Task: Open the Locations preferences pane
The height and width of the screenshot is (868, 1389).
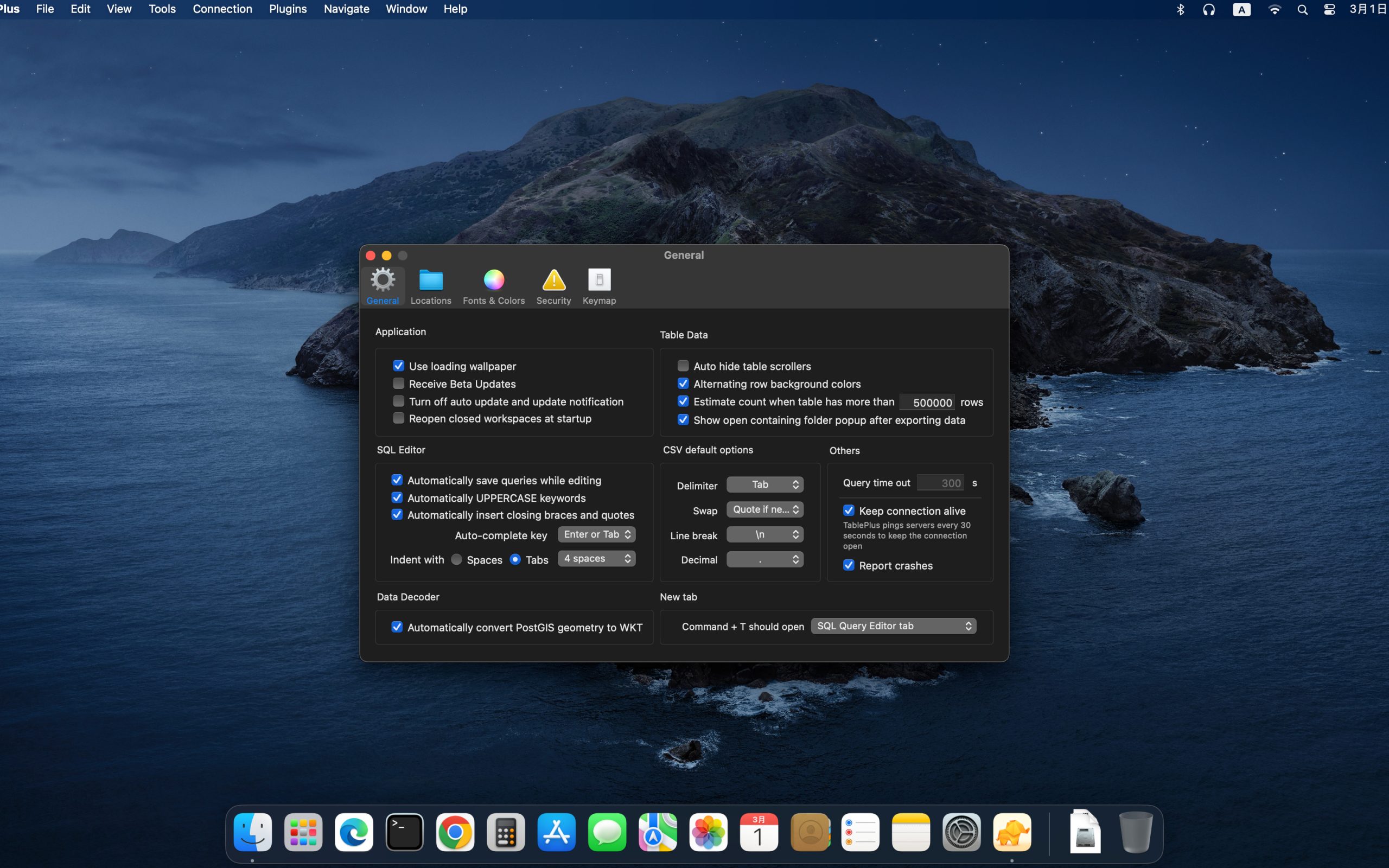Action: (x=430, y=285)
